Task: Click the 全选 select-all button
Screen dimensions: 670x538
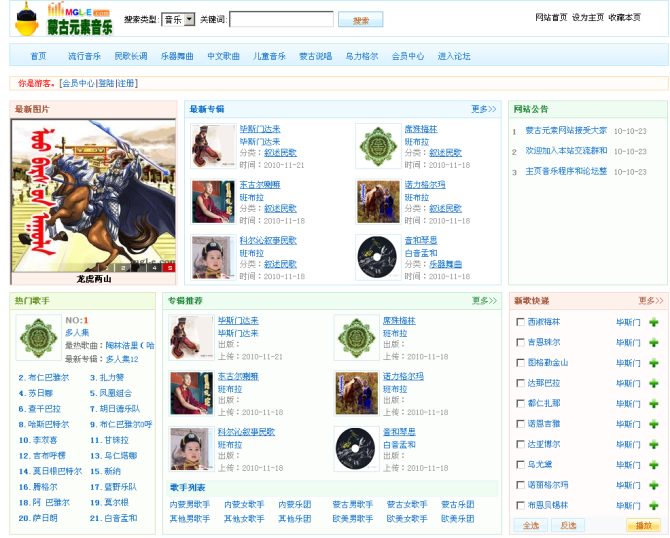Action: click(531, 525)
